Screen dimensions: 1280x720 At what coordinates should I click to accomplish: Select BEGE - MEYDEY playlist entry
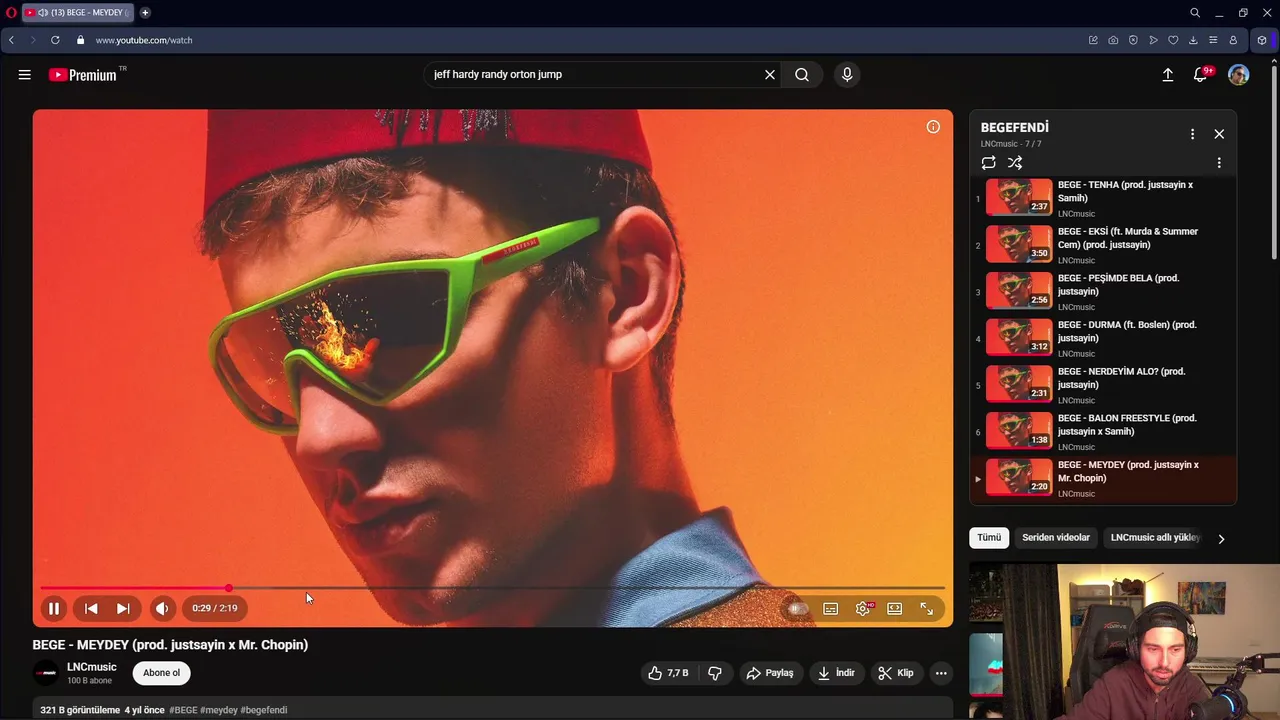coord(1103,478)
